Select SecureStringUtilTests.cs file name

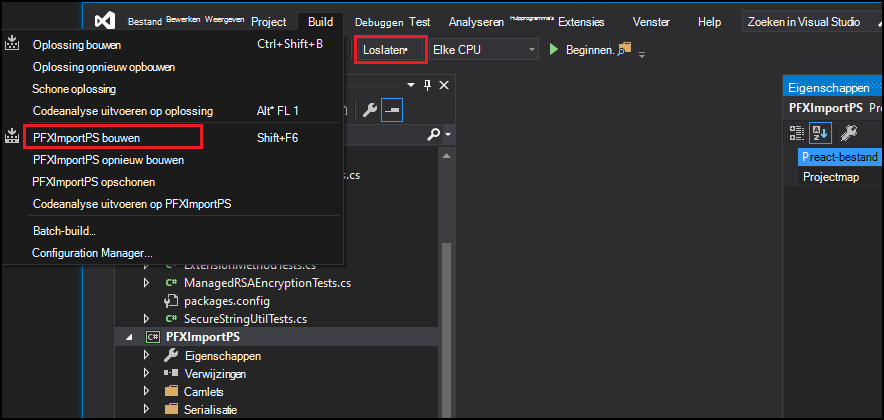pos(245,319)
